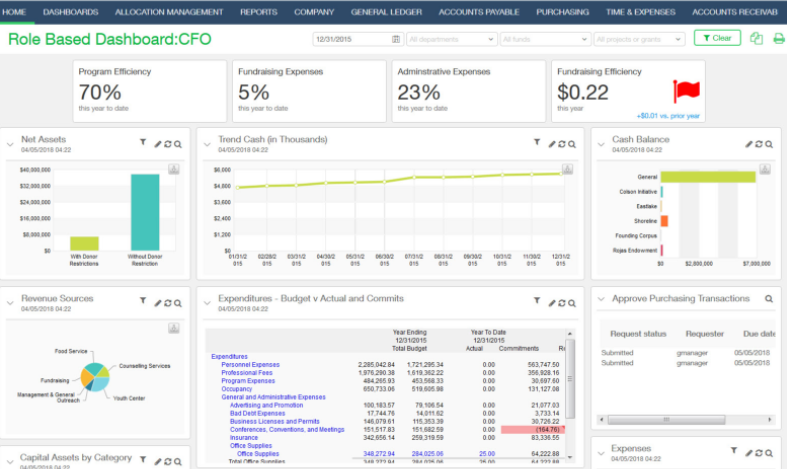Open the All funds dropdown

[545, 39]
